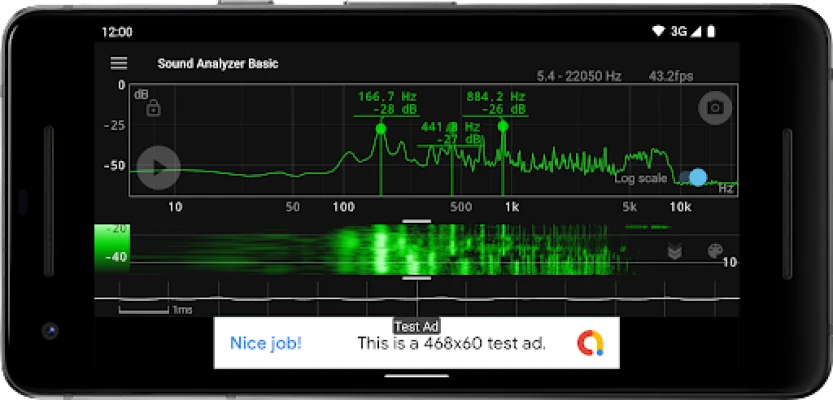
Task: Tap the lower spectrogram resize handle
Action: 416,278
